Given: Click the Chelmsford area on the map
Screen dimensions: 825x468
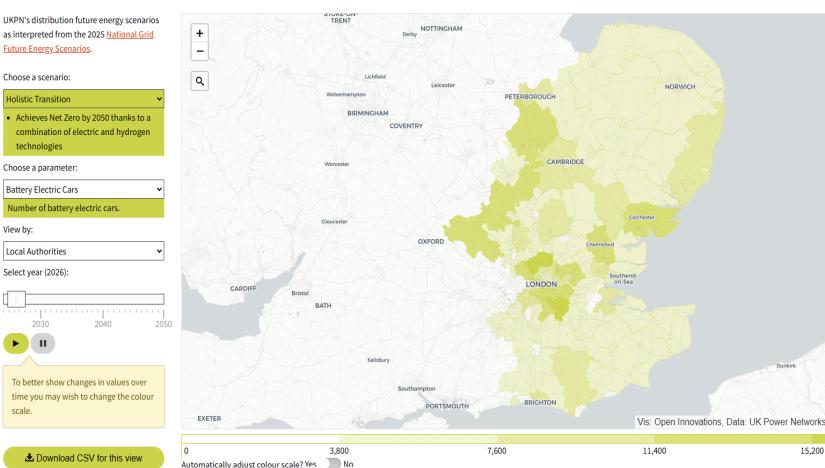Looking at the screenshot, I should point(600,244).
